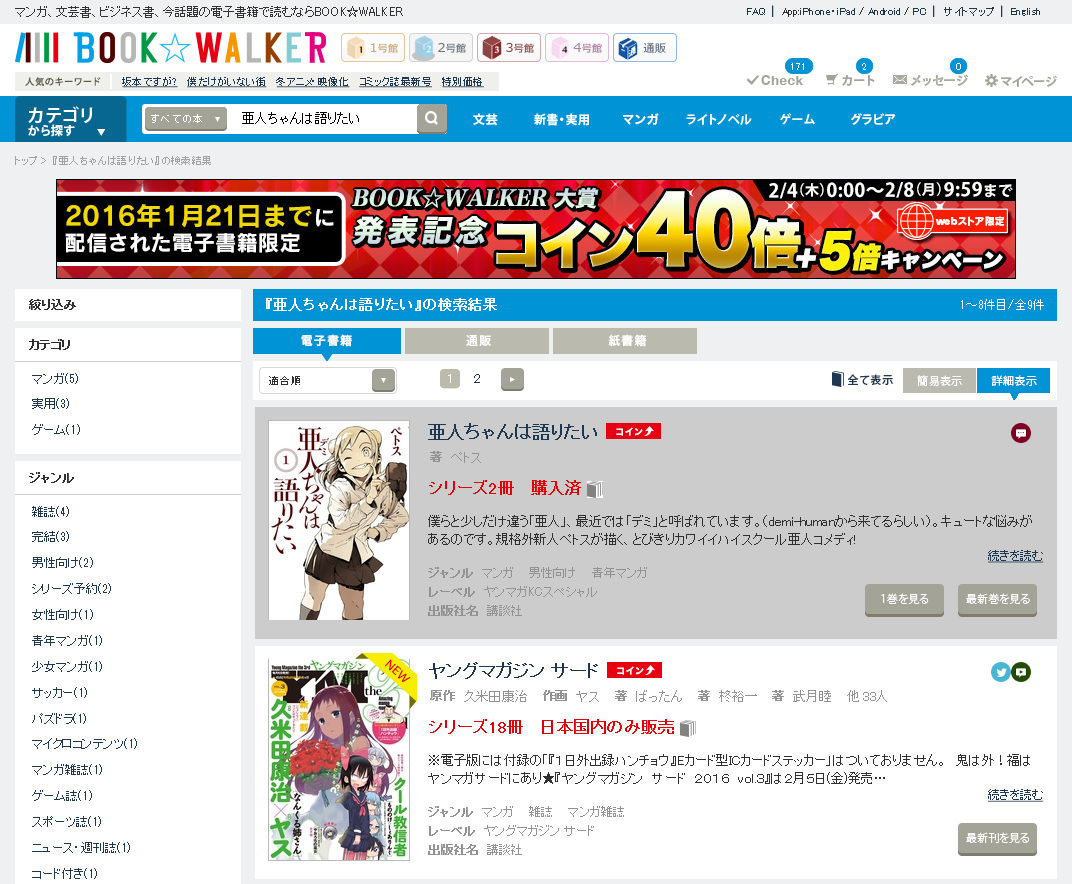Click the 全て表示 book icon option
The width and height of the screenshot is (1072, 884).
tap(862, 379)
